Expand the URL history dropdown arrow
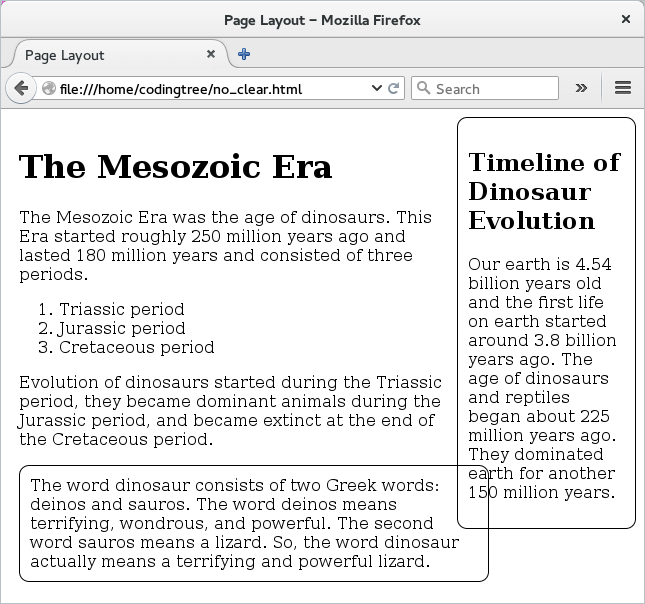This screenshot has height=604, width=645. [377, 88]
